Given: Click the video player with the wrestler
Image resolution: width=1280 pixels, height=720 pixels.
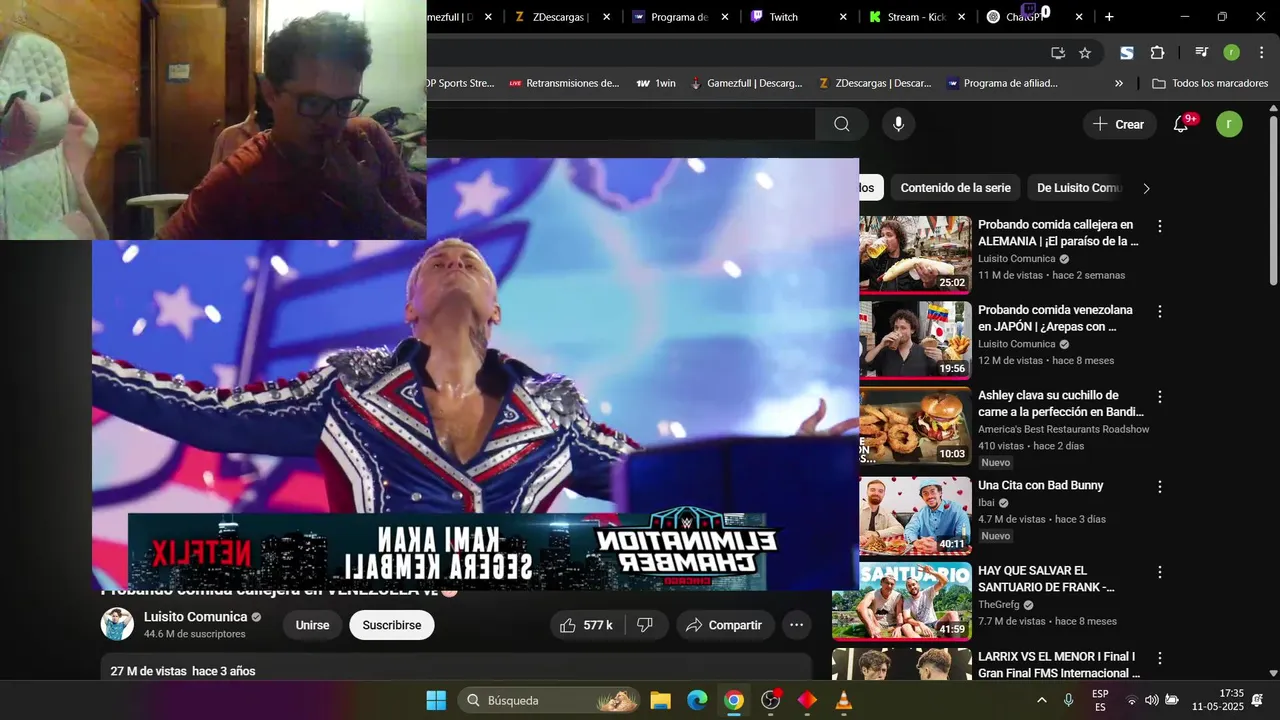Looking at the screenshot, I should pos(475,374).
